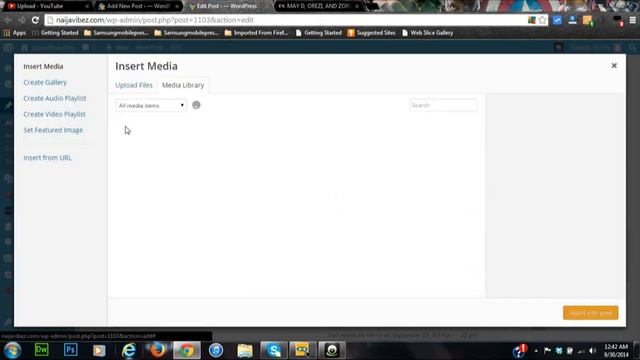Launch Photoshop from the taskbar
Screen dimensions: 640x360
71,350
